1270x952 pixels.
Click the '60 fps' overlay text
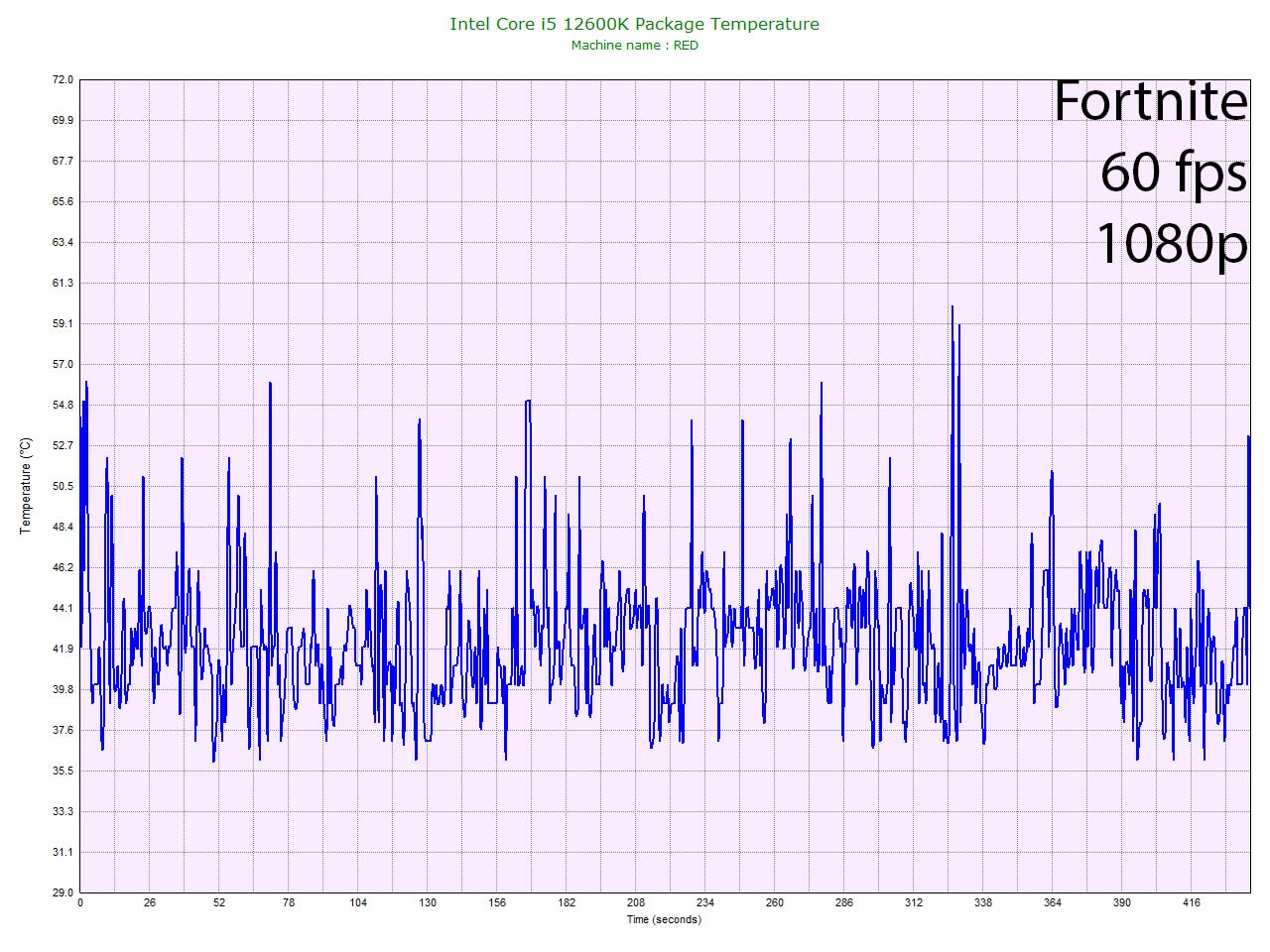1173,172
